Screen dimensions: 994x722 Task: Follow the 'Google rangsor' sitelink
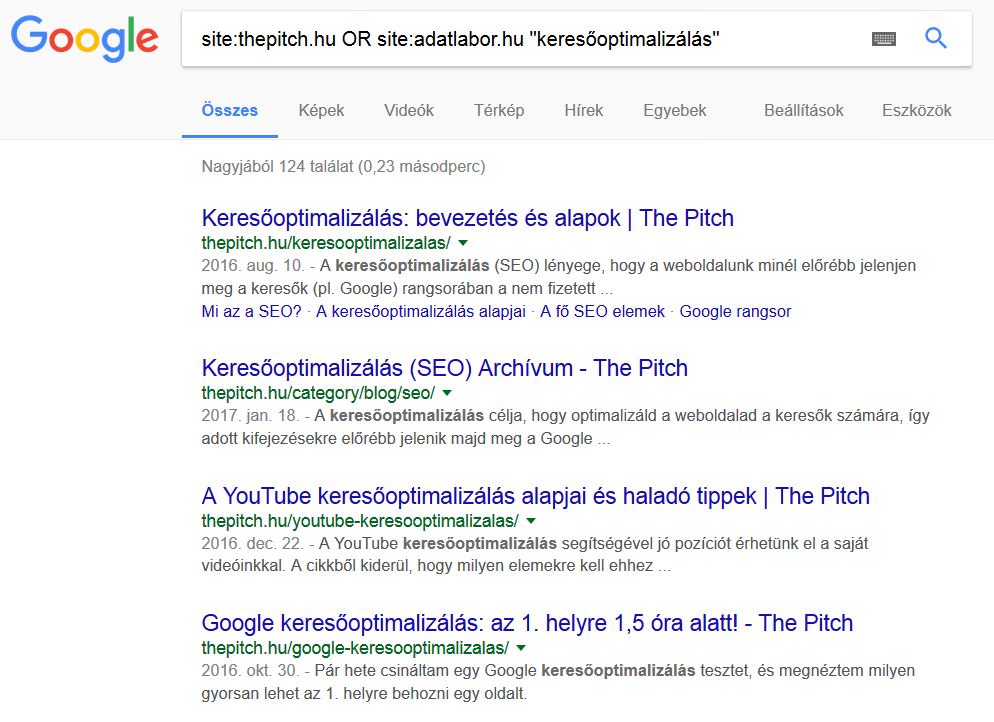735,311
